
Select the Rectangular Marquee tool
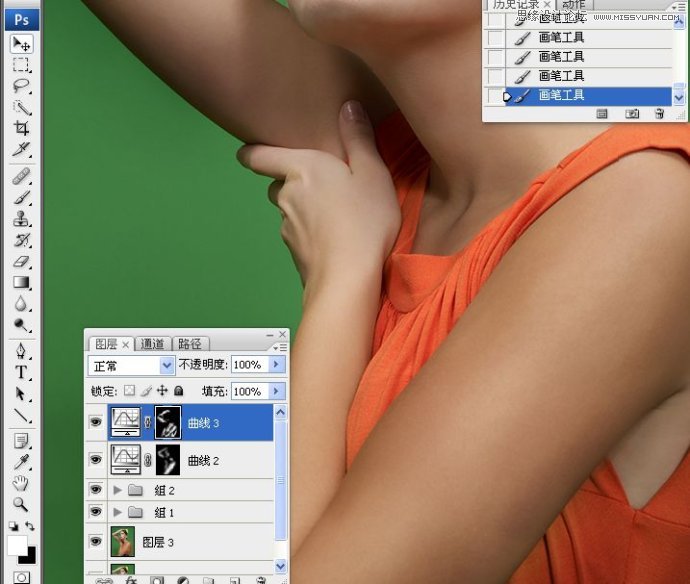point(21,65)
